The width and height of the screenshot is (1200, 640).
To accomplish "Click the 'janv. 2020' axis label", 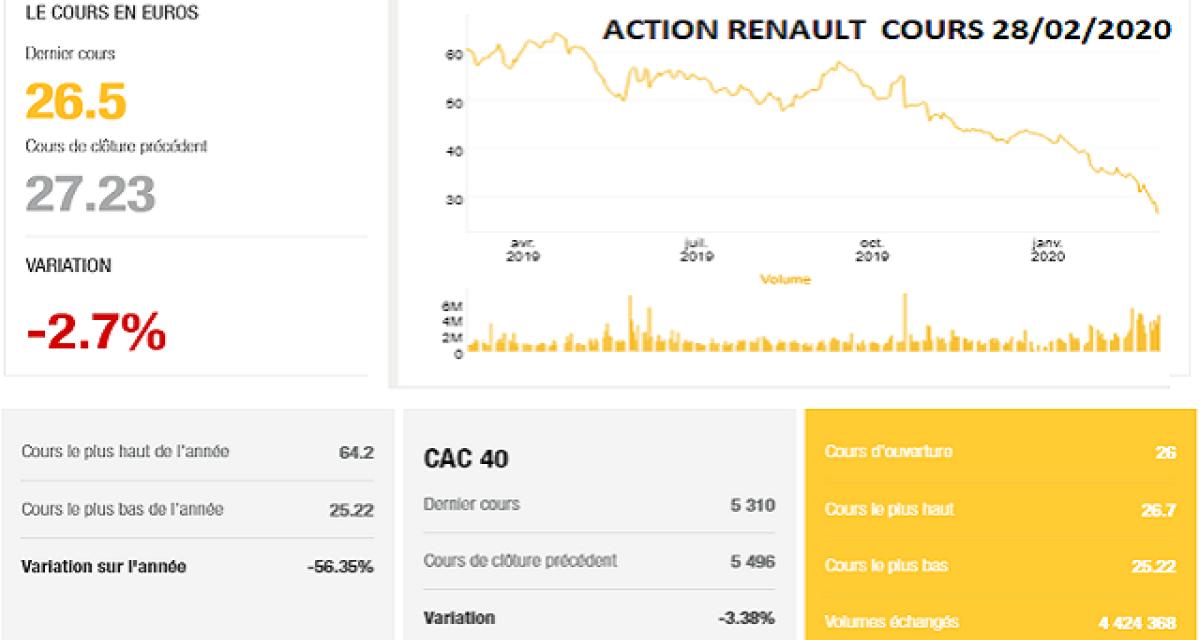I will 1047,250.
